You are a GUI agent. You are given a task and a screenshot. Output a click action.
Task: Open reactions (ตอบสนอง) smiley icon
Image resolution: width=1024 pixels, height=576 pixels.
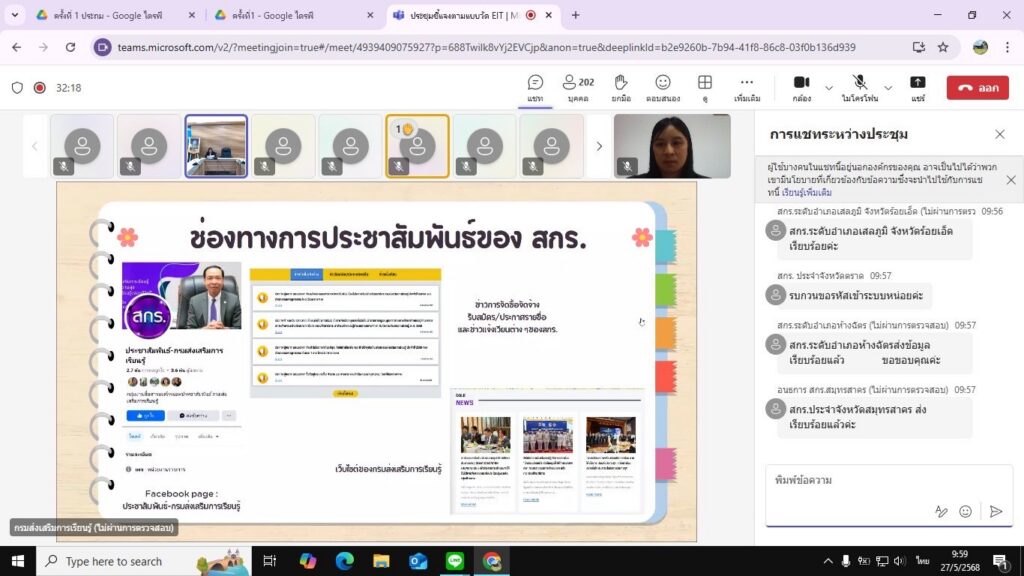coord(663,88)
